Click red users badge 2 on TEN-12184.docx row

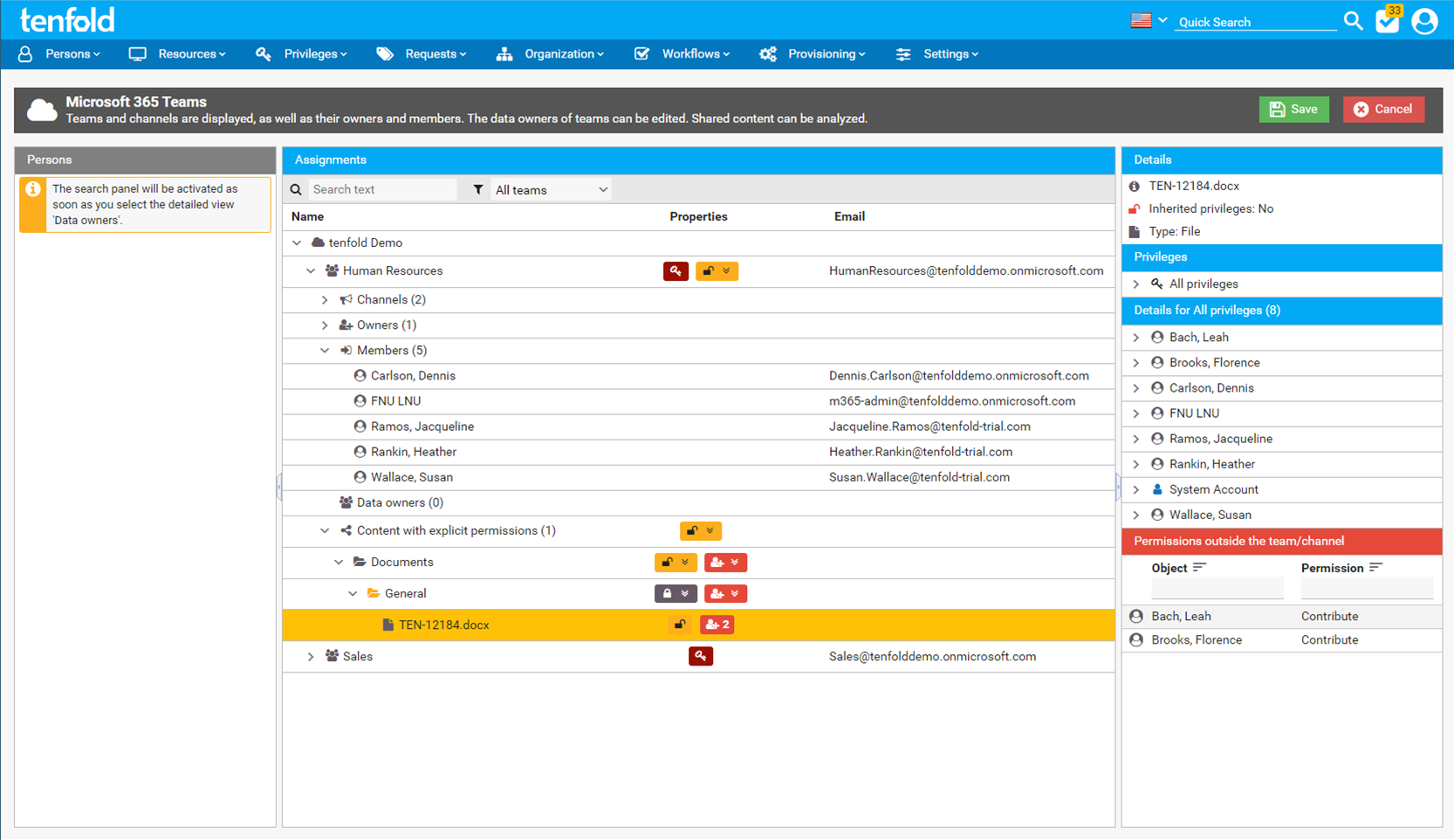coord(717,625)
